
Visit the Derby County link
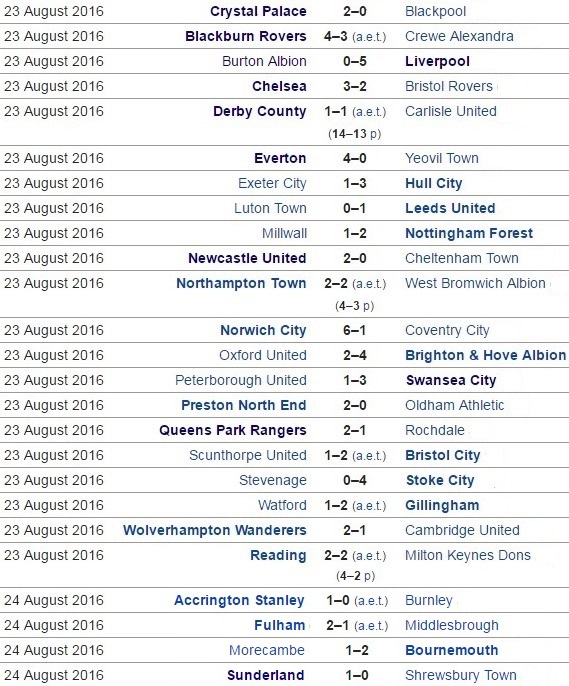259,111
